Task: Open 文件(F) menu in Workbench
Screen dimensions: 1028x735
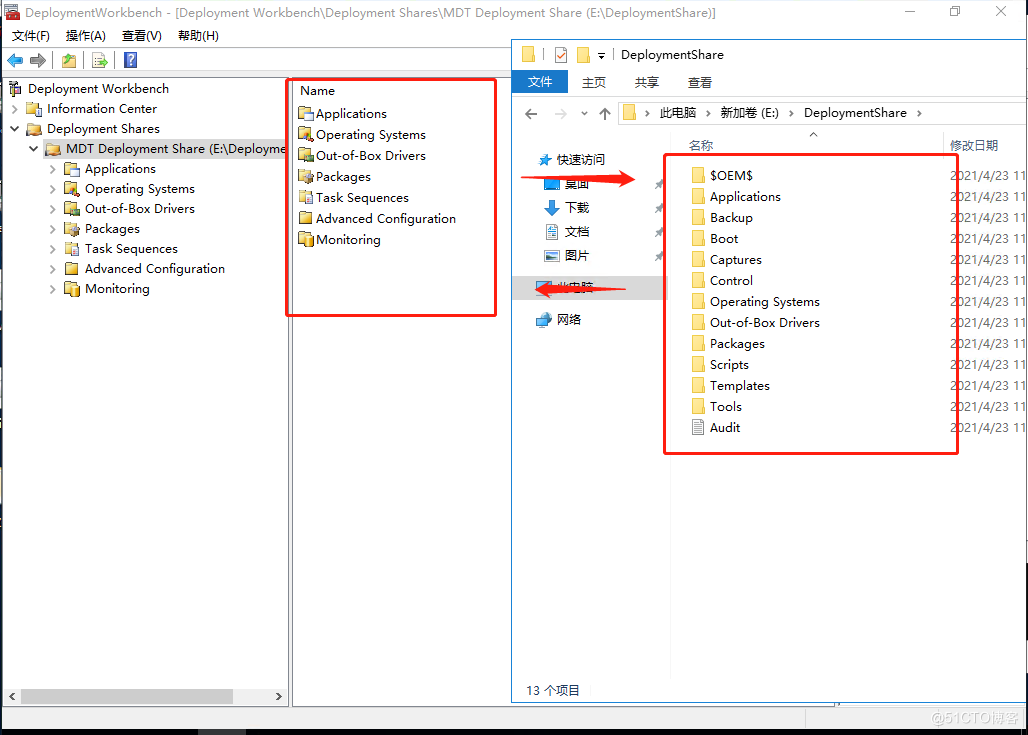Action: tap(31, 35)
